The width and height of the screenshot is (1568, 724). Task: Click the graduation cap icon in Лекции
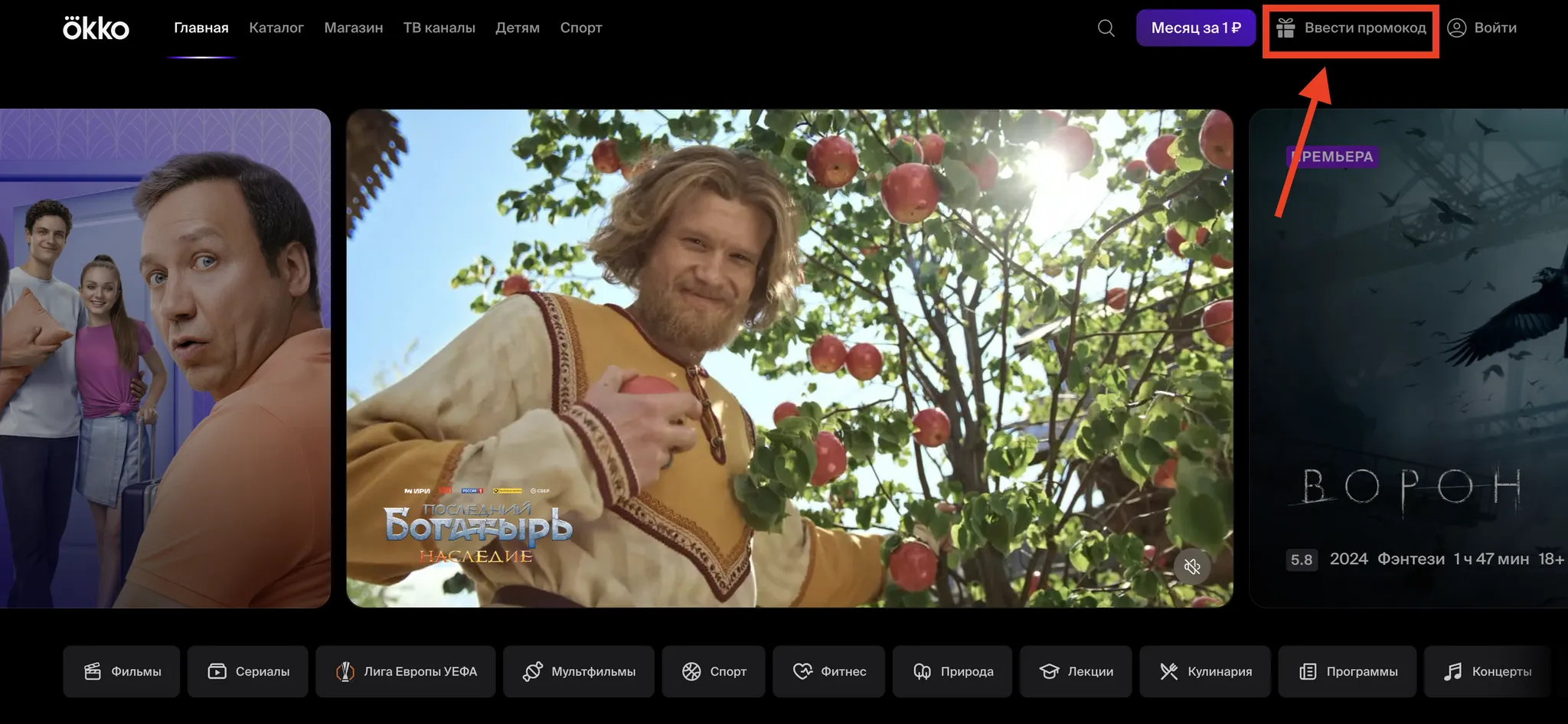tap(1049, 671)
